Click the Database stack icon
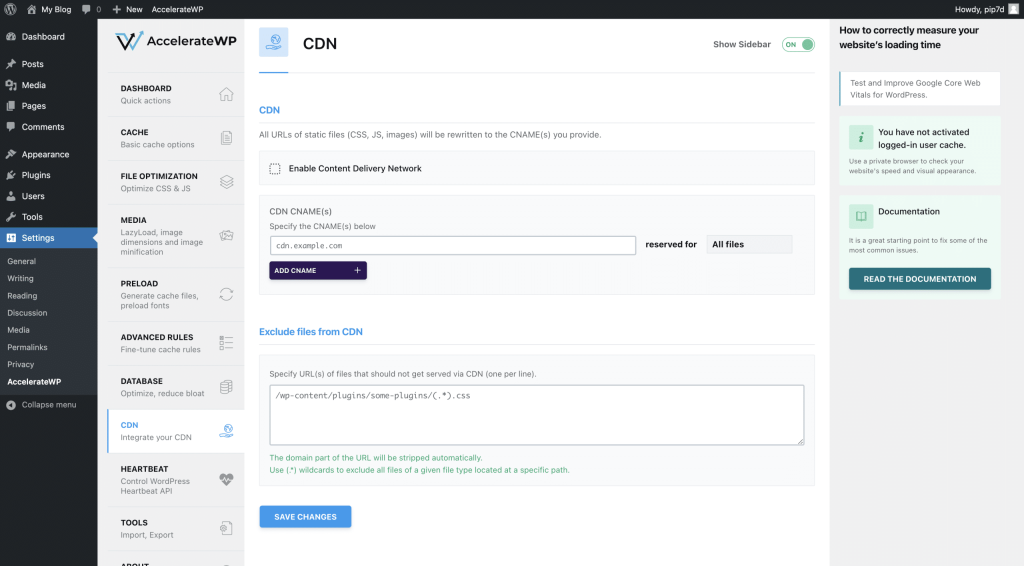 [226, 386]
